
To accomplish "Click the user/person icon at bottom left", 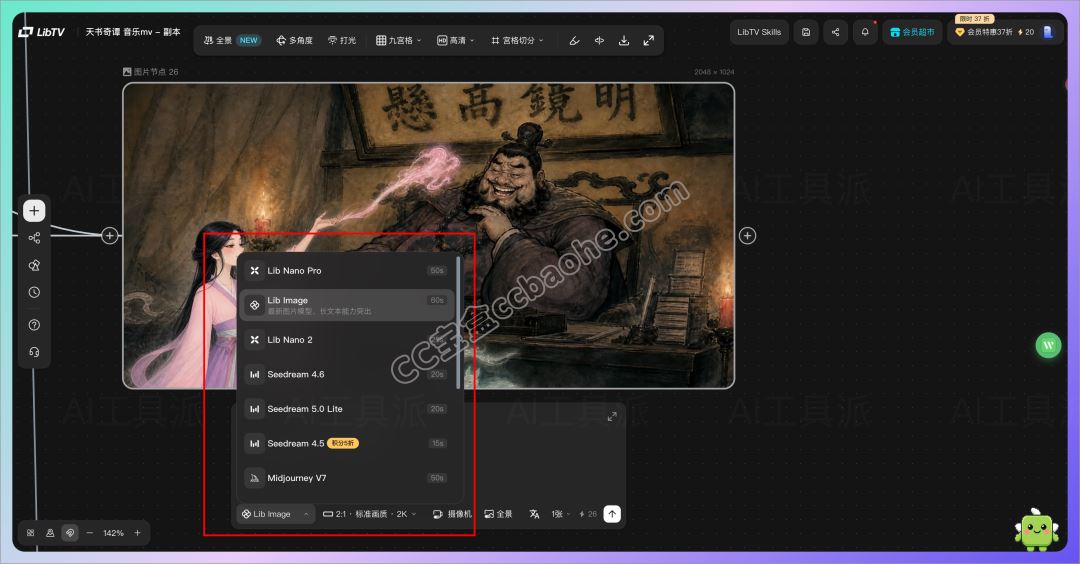I will click(50, 532).
